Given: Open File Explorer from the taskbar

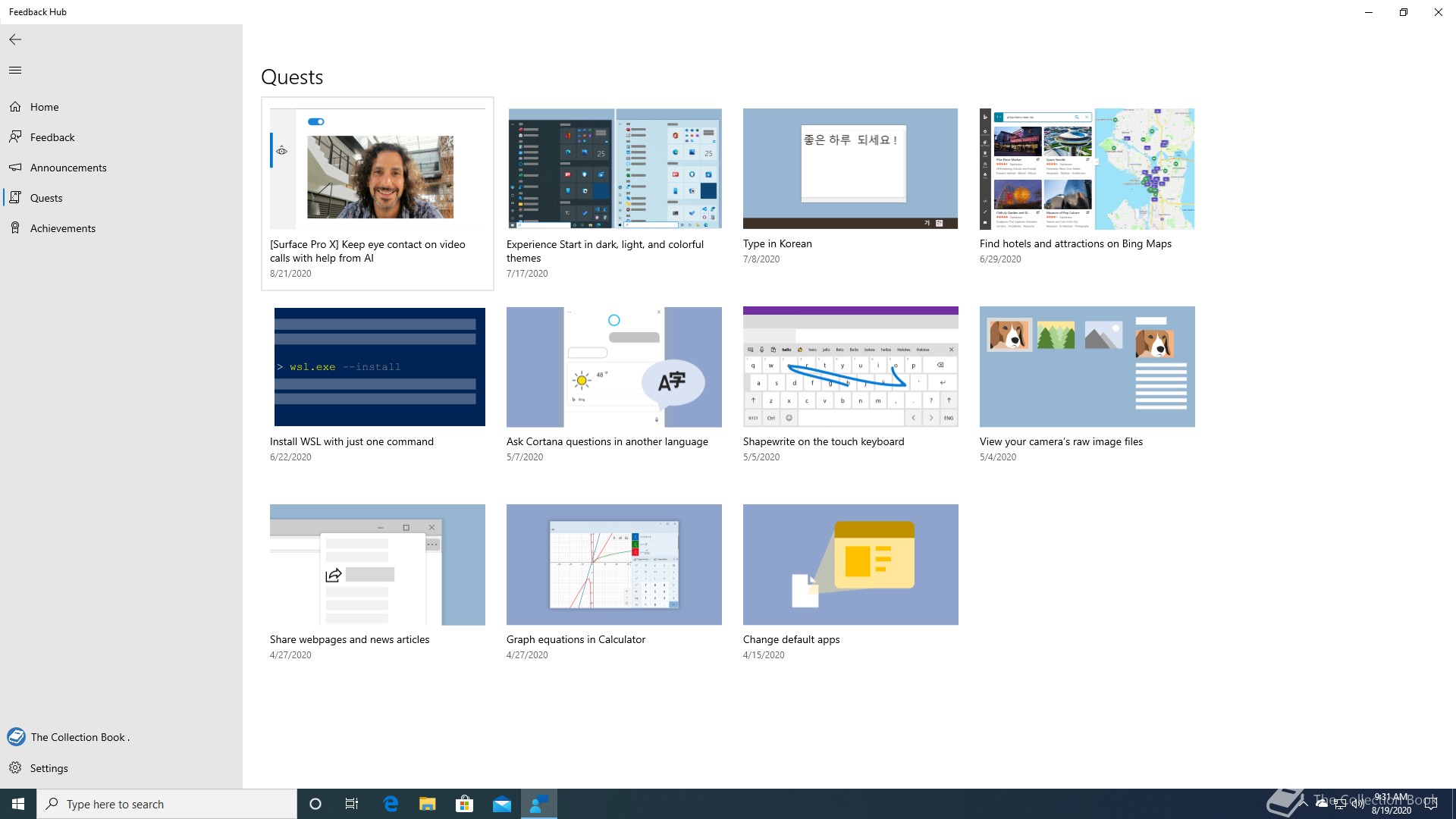Looking at the screenshot, I should click(x=428, y=804).
